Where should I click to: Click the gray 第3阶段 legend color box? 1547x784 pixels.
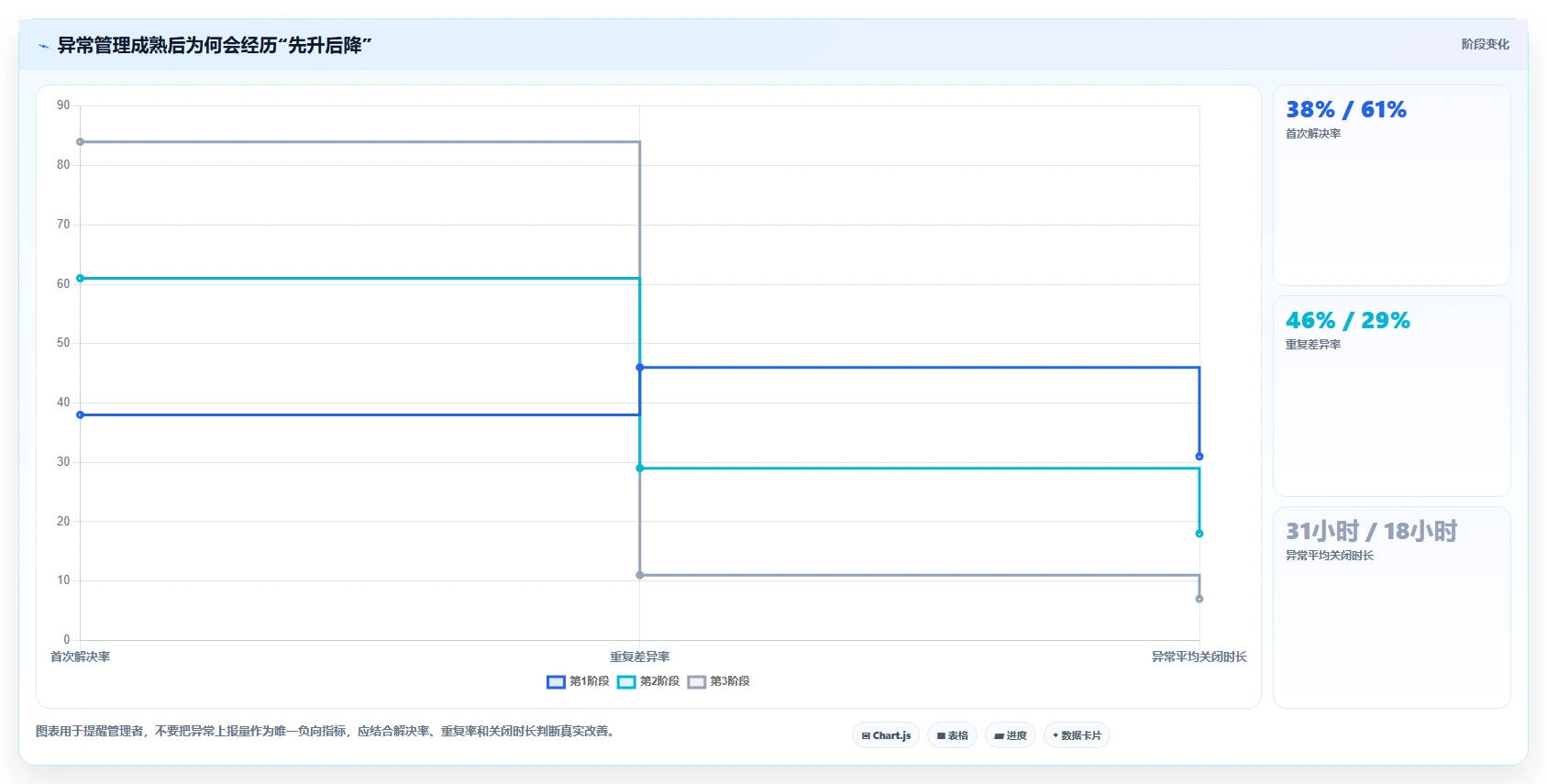pos(697,681)
